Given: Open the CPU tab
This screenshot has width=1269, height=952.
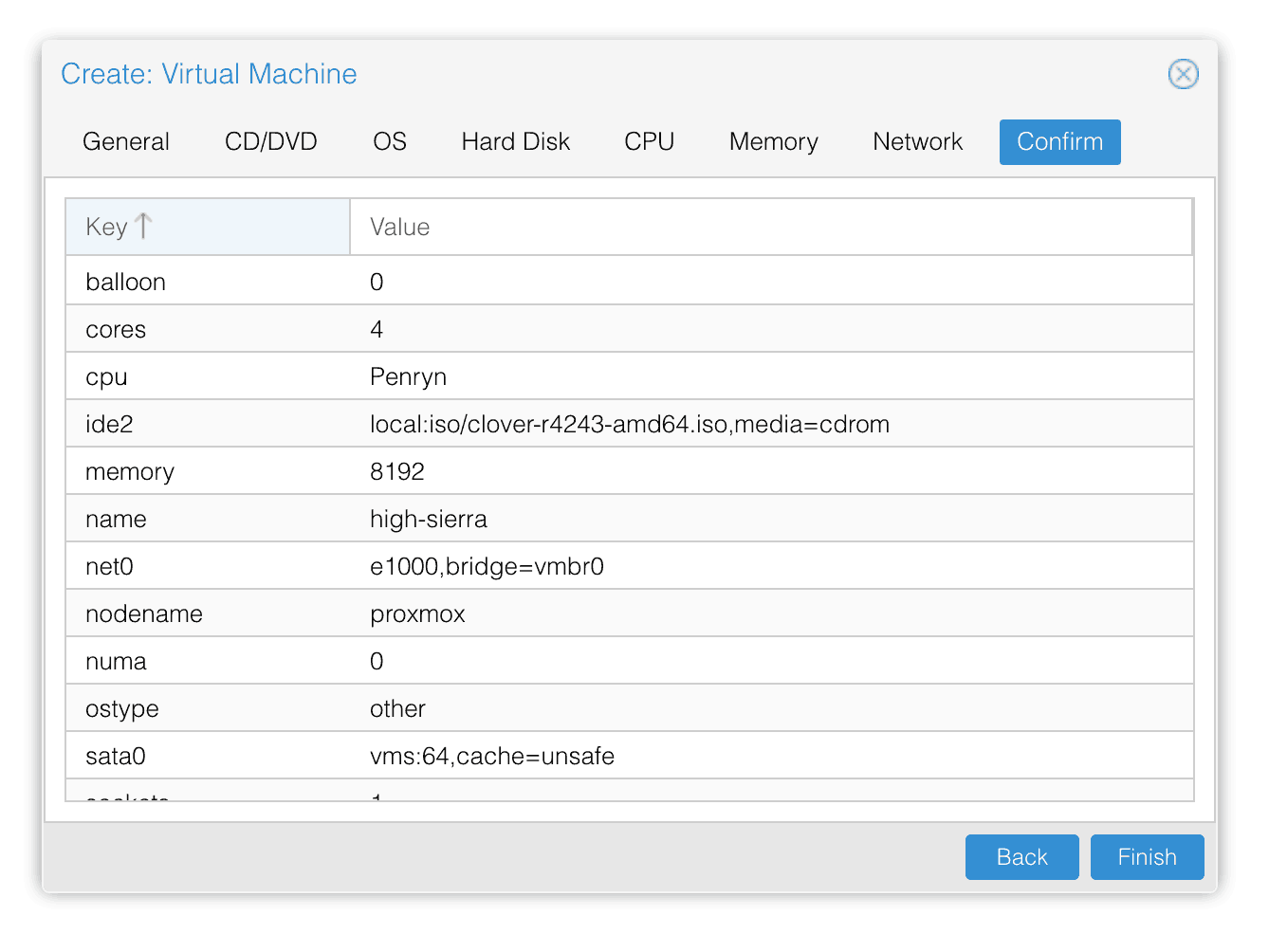Looking at the screenshot, I should [650, 142].
